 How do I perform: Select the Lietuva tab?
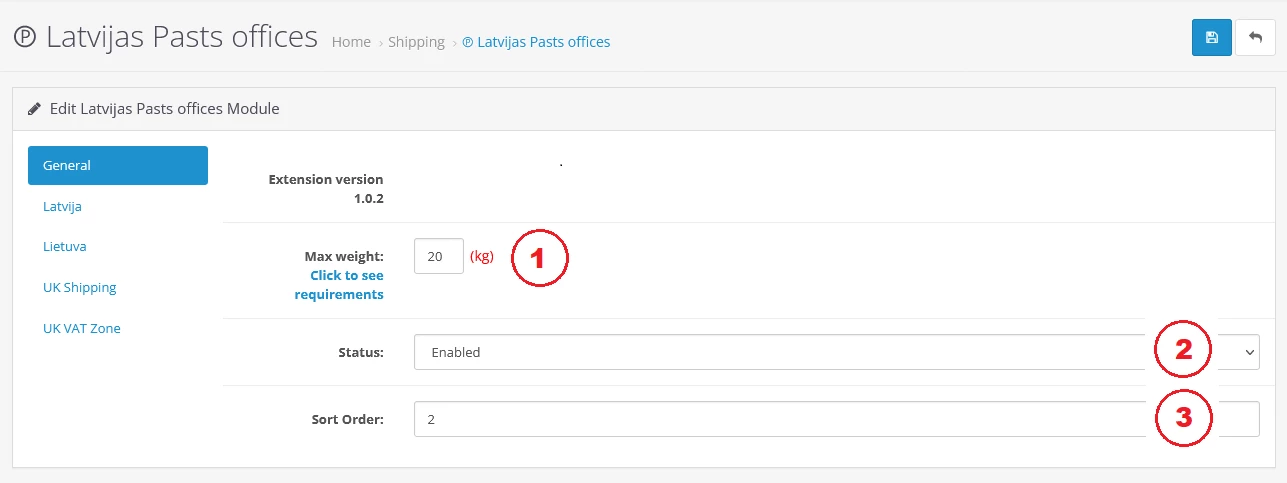(x=65, y=246)
